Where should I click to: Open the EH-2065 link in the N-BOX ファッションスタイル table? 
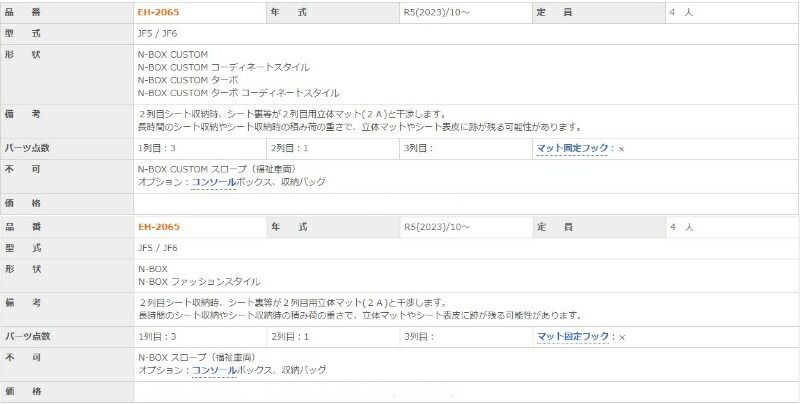[159, 227]
